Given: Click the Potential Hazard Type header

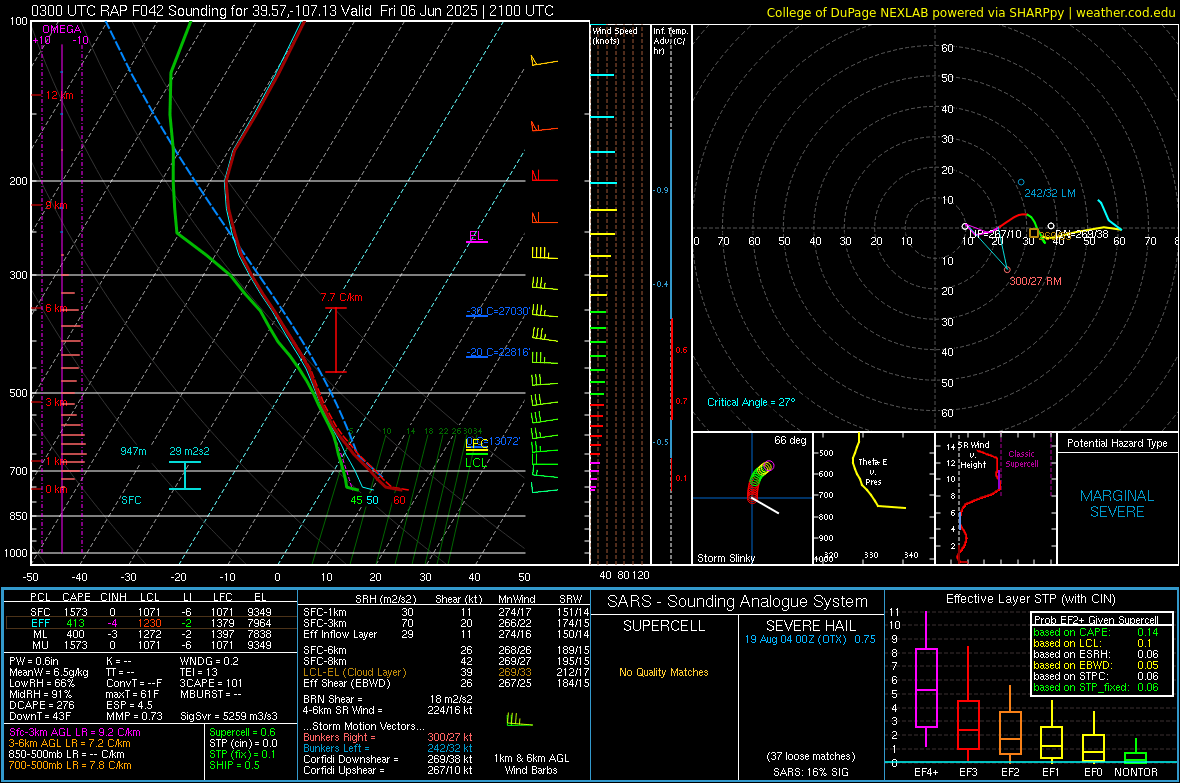Looking at the screenshot, I should (x=1117, y=443).
